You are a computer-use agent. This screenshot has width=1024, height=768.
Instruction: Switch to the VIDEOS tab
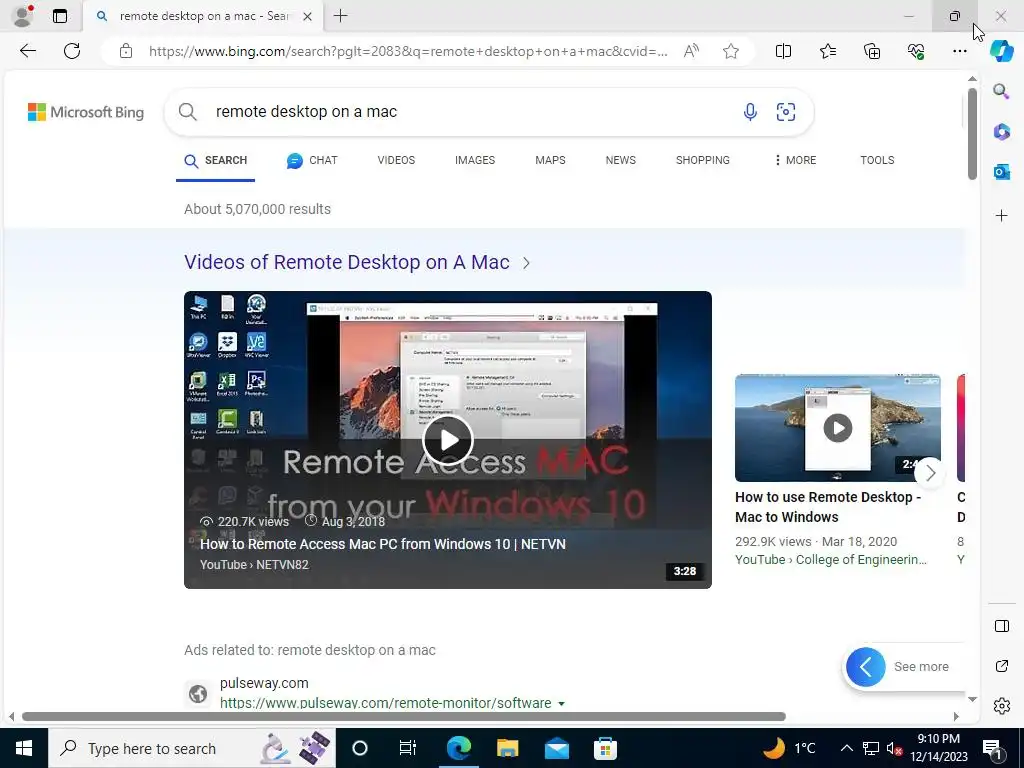coord(396,160)
